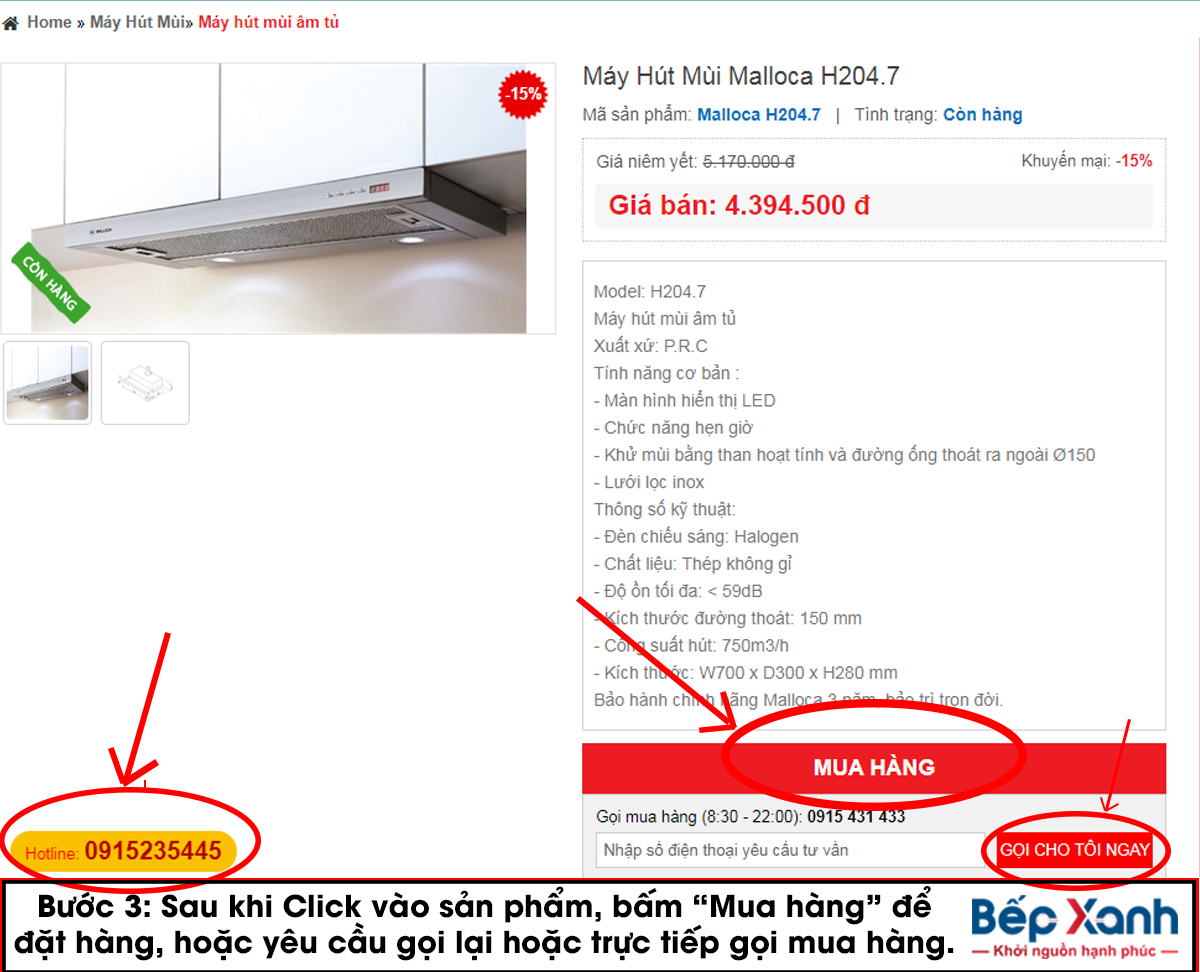Click the -15% discount badge
Image resolution: width=1200 pixels, height=972 pixels.
point(523,94)
